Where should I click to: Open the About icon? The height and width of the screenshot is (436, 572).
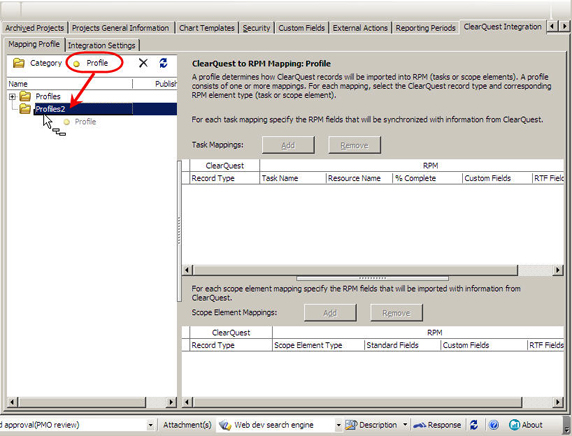(x=514, y=425)
